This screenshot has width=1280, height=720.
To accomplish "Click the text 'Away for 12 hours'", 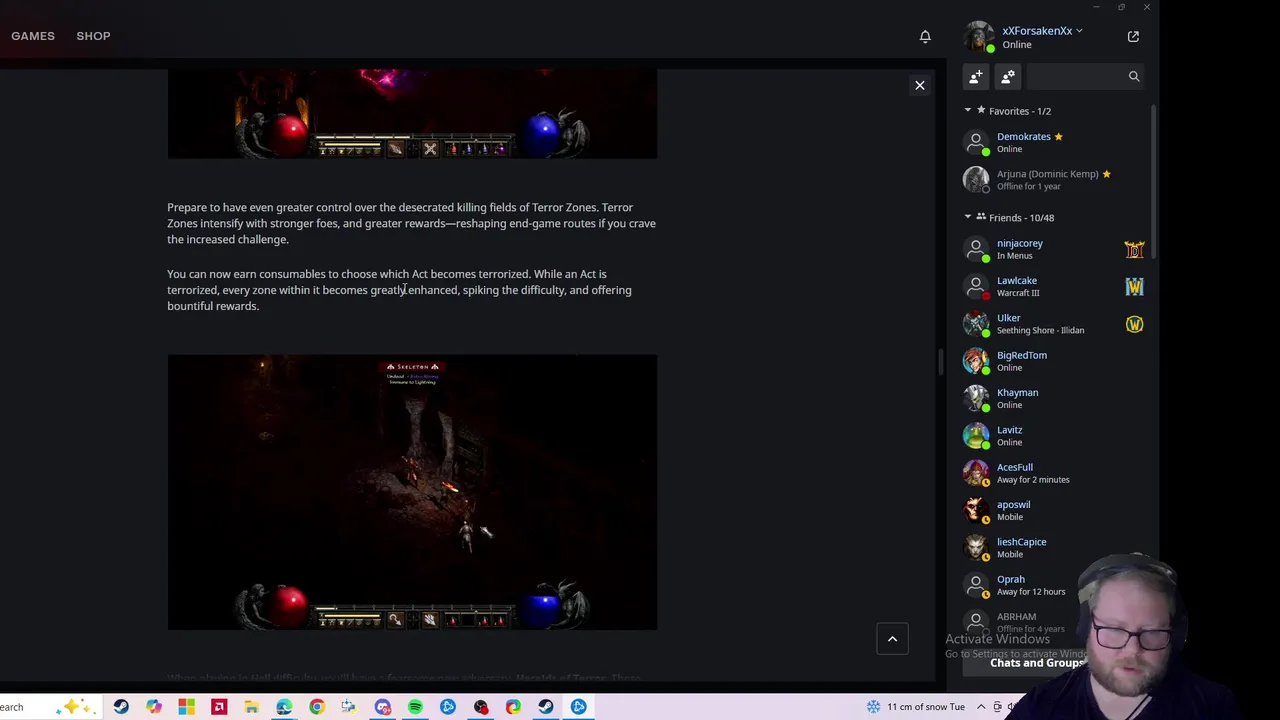I will pyautogui.click(x=1031, y=592).
